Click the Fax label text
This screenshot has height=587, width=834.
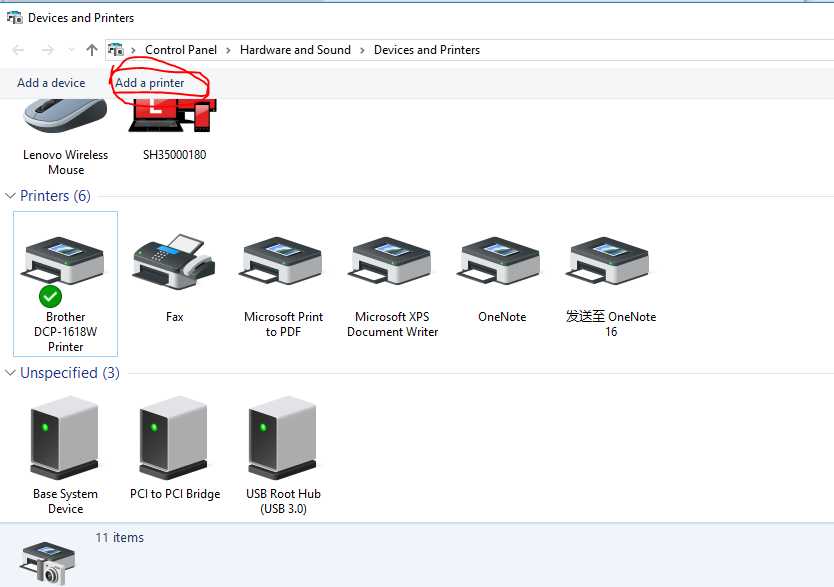[x=174, y=317]
